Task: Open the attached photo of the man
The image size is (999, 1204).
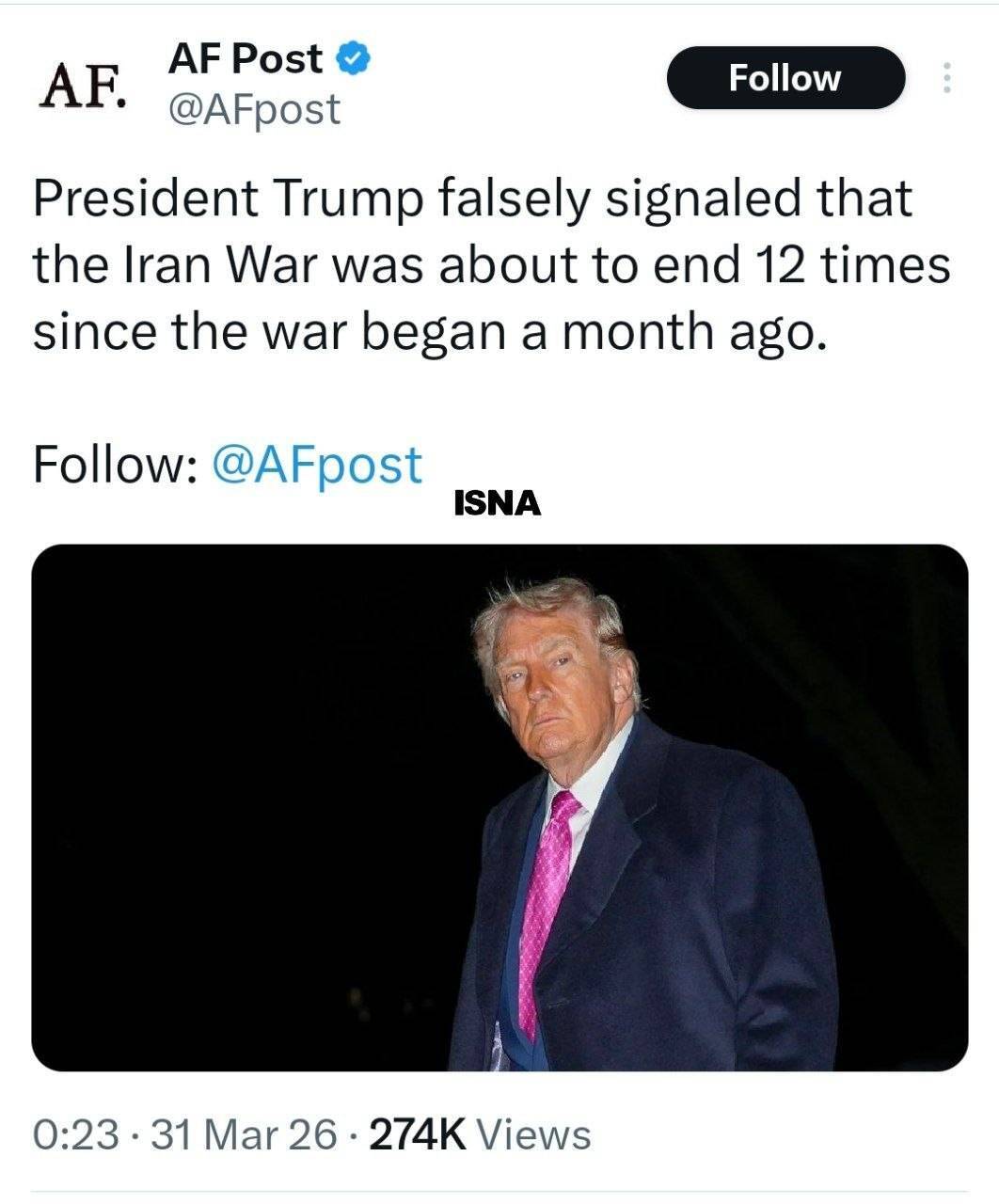Action: (x=499, y=807)
